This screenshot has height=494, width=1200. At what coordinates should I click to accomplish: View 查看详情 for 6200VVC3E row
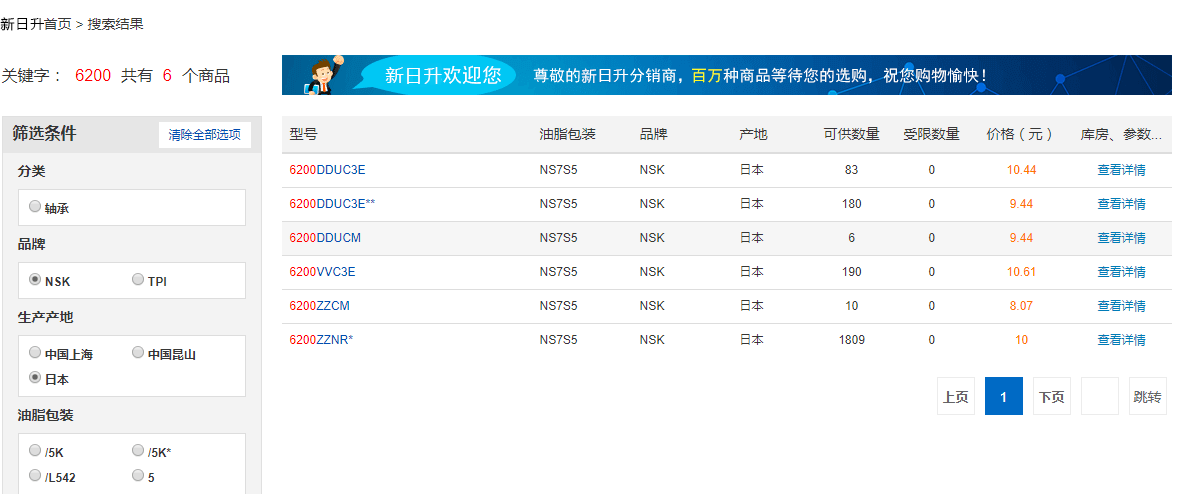click(x=1121, y=272)
